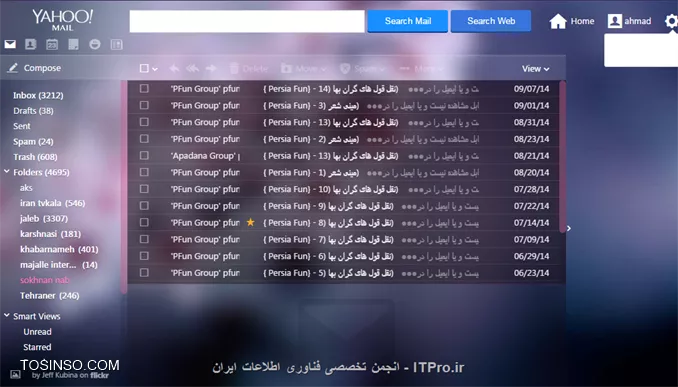
Task: Click the Compose pencil icon
Action: point(13,68)
